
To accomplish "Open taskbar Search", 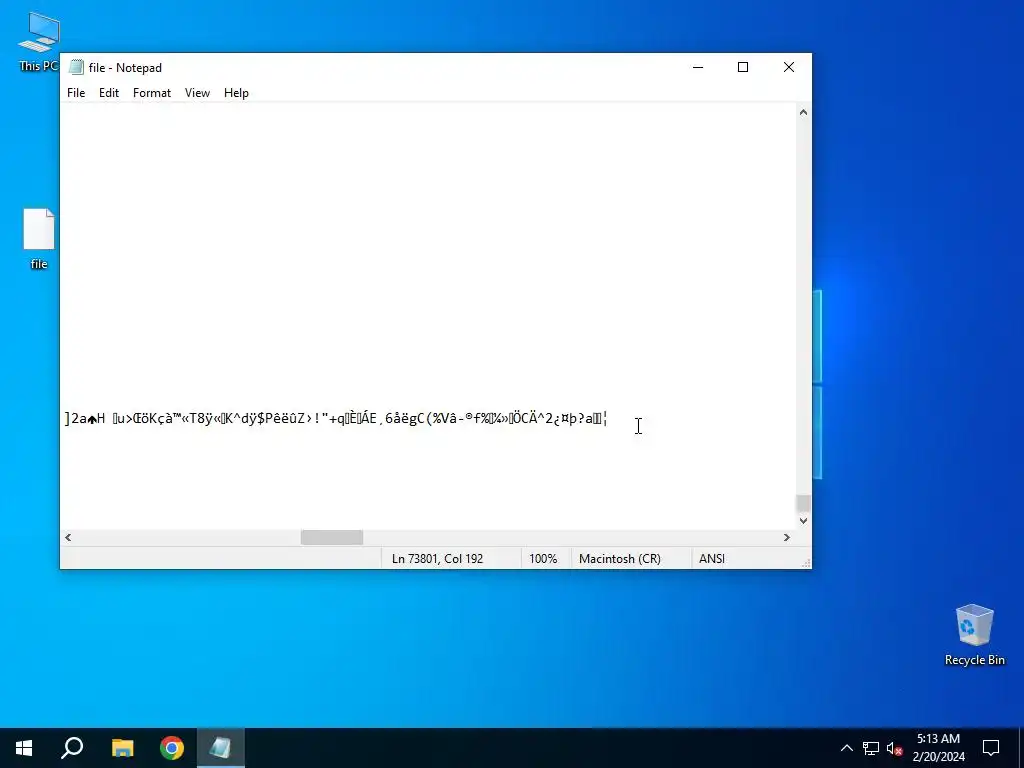I will tap(72, 748).
